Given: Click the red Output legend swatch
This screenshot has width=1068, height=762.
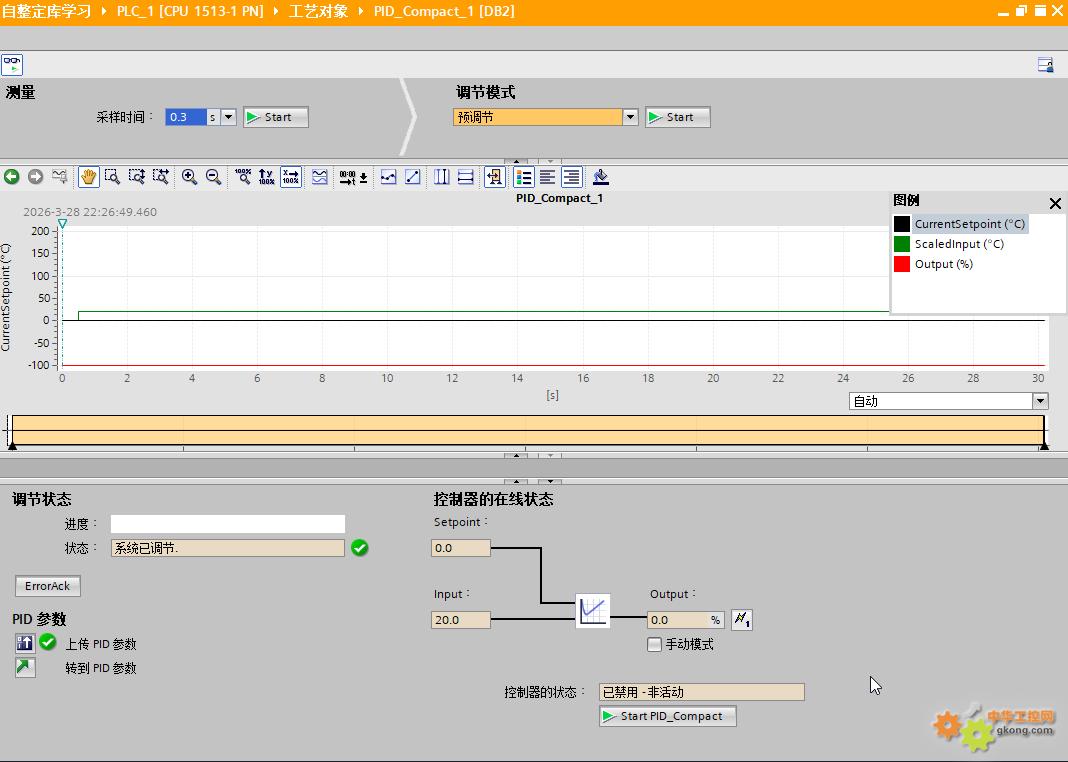Looking at the screenshot, I should click(x=902, y=264).
